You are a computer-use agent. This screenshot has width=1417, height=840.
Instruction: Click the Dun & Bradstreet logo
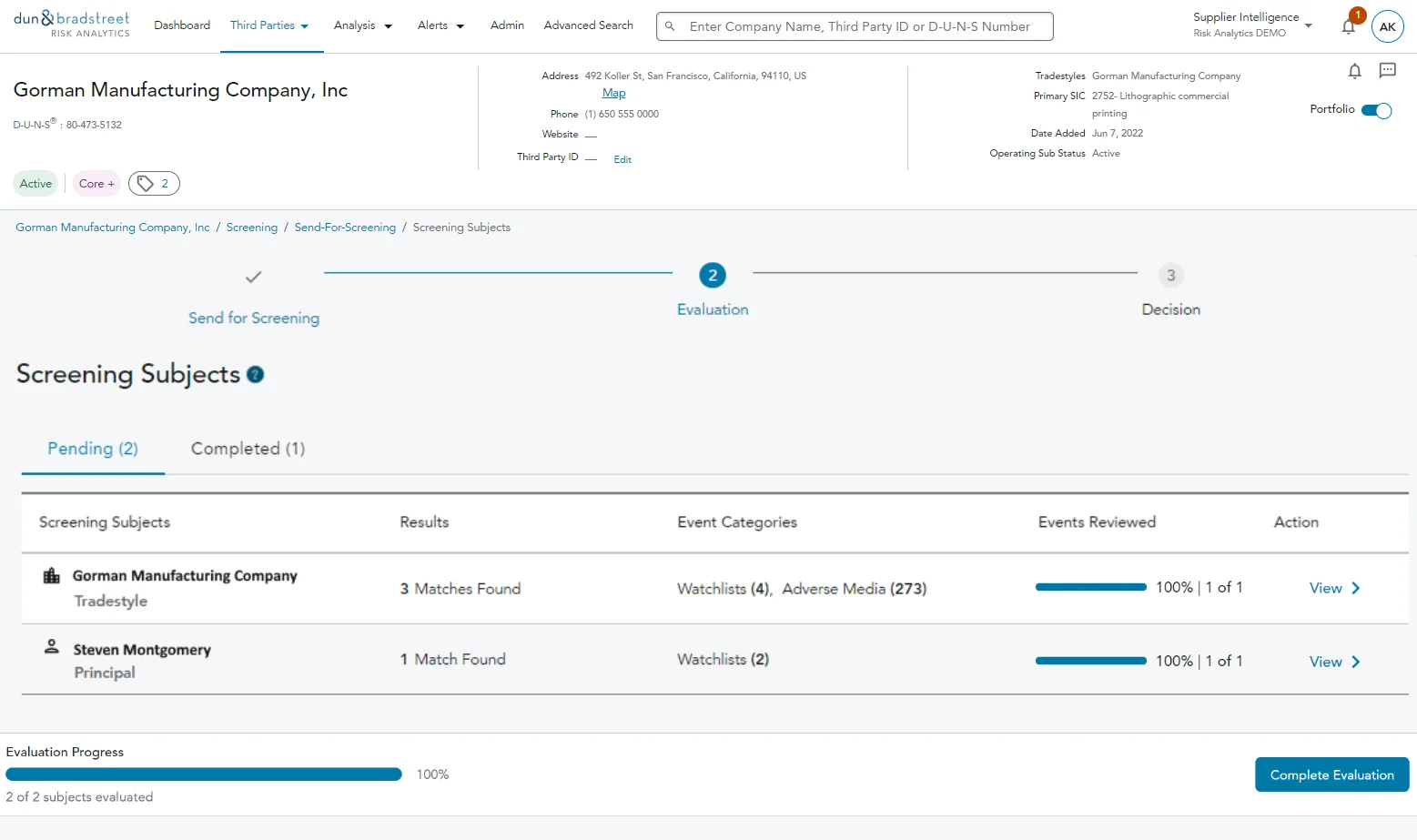72,25
